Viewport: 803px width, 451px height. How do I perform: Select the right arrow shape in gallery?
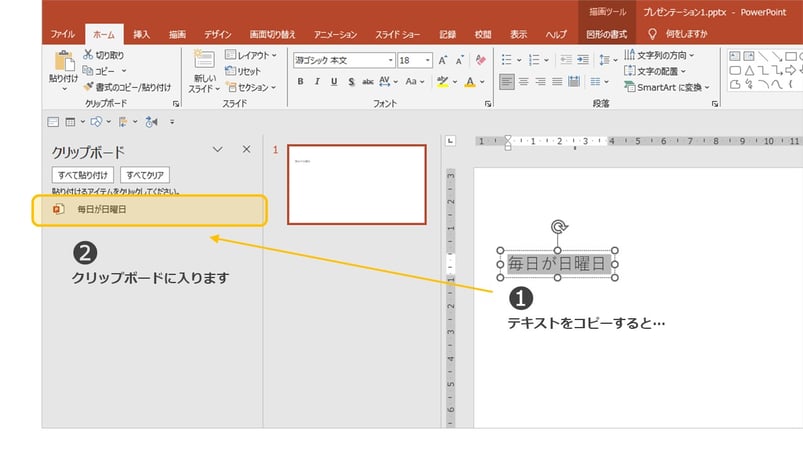(791, 70)
